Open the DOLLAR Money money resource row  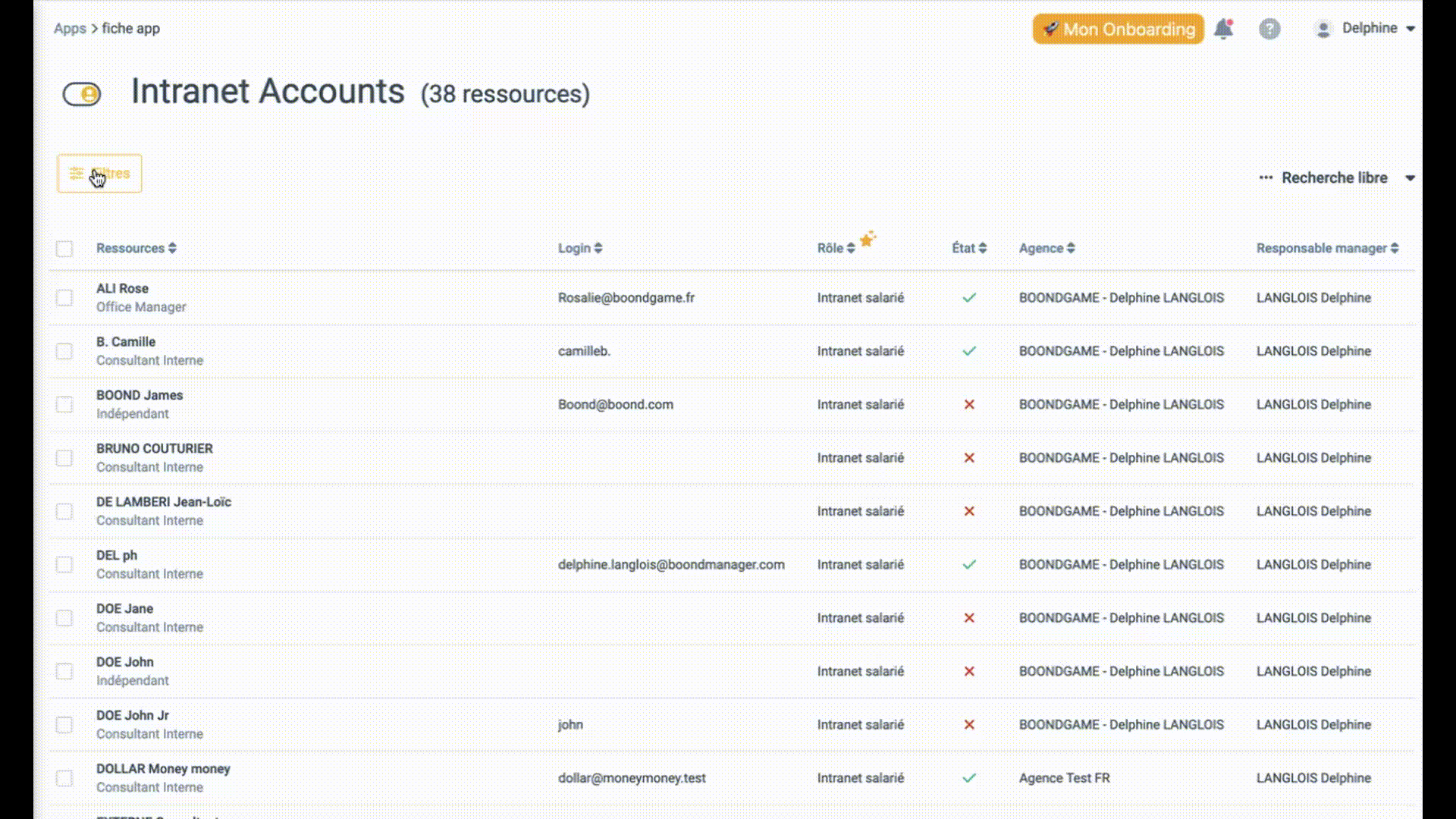732,778
